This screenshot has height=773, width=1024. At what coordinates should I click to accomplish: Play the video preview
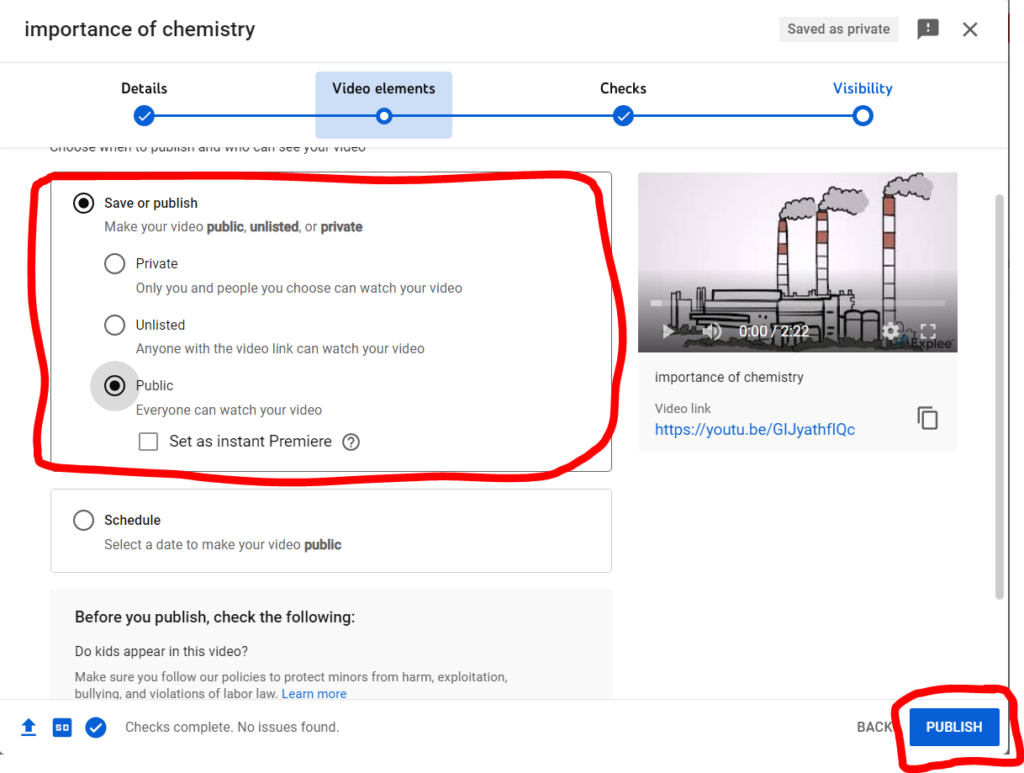[668, 331]
